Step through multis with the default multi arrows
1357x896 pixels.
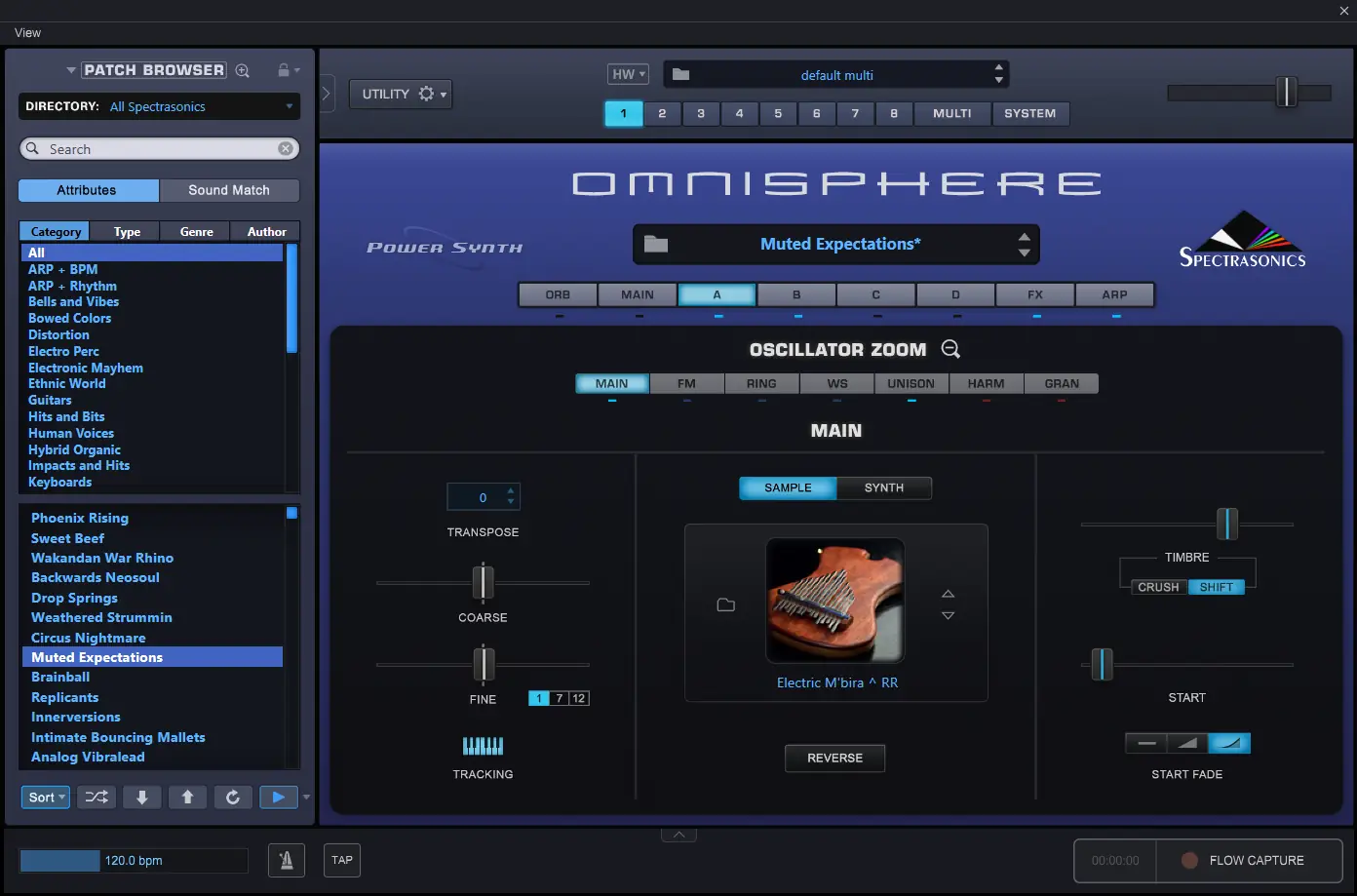[998, 74]
